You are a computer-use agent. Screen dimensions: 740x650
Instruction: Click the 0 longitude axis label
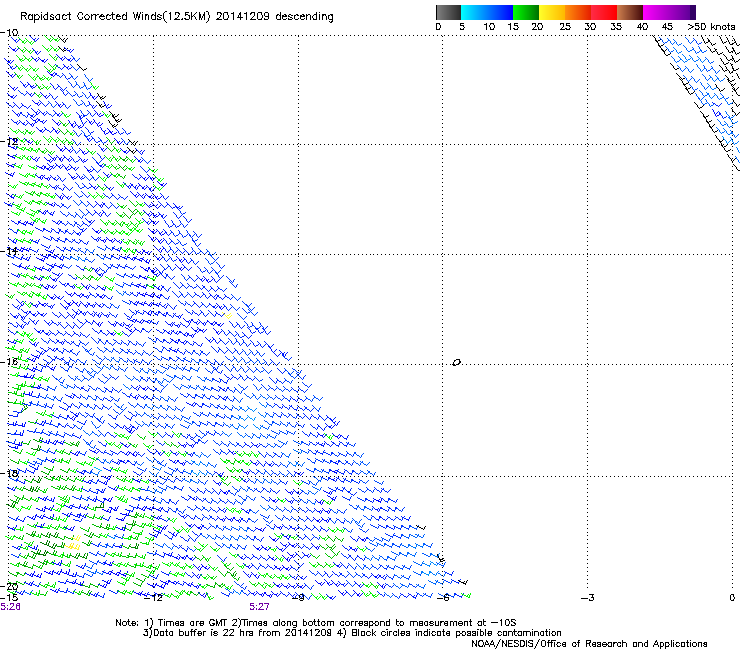tap(732, 598)
